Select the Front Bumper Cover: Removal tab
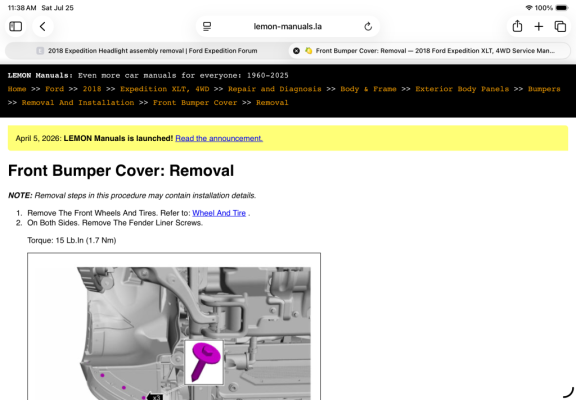The height and width of the screenshot is (400, 576). [x=429, y=51]
